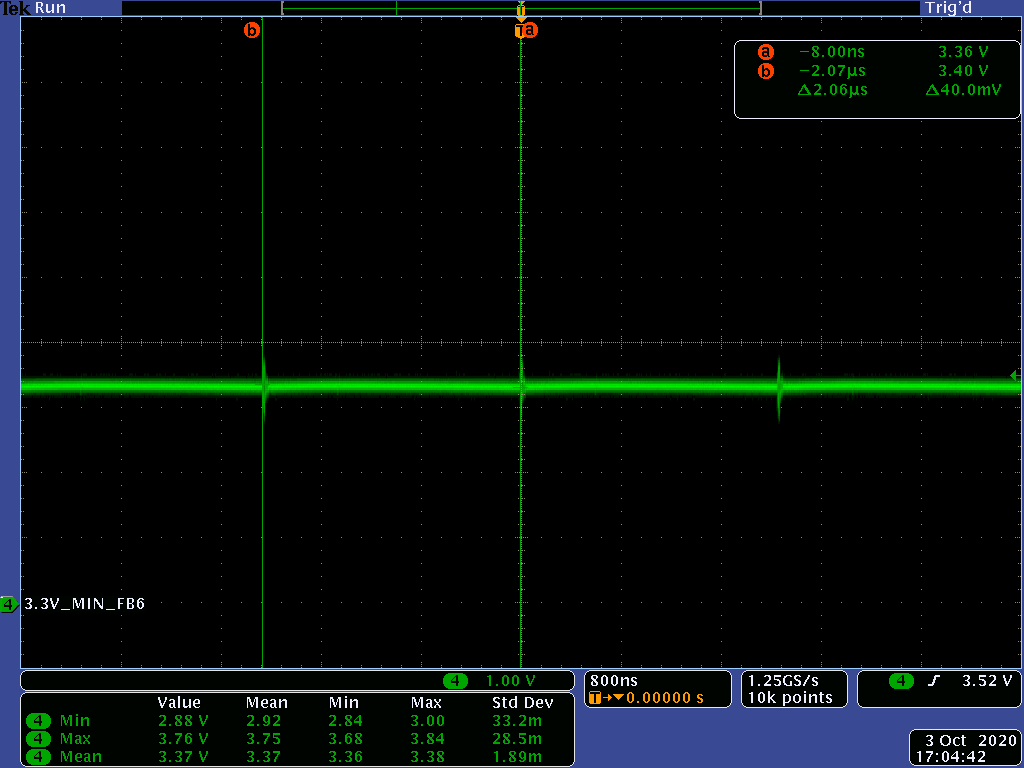The width and height of the screenshot is (1024, 768).
Task: Click the channel 4 badge in scale readout
Action: [455, 681]
